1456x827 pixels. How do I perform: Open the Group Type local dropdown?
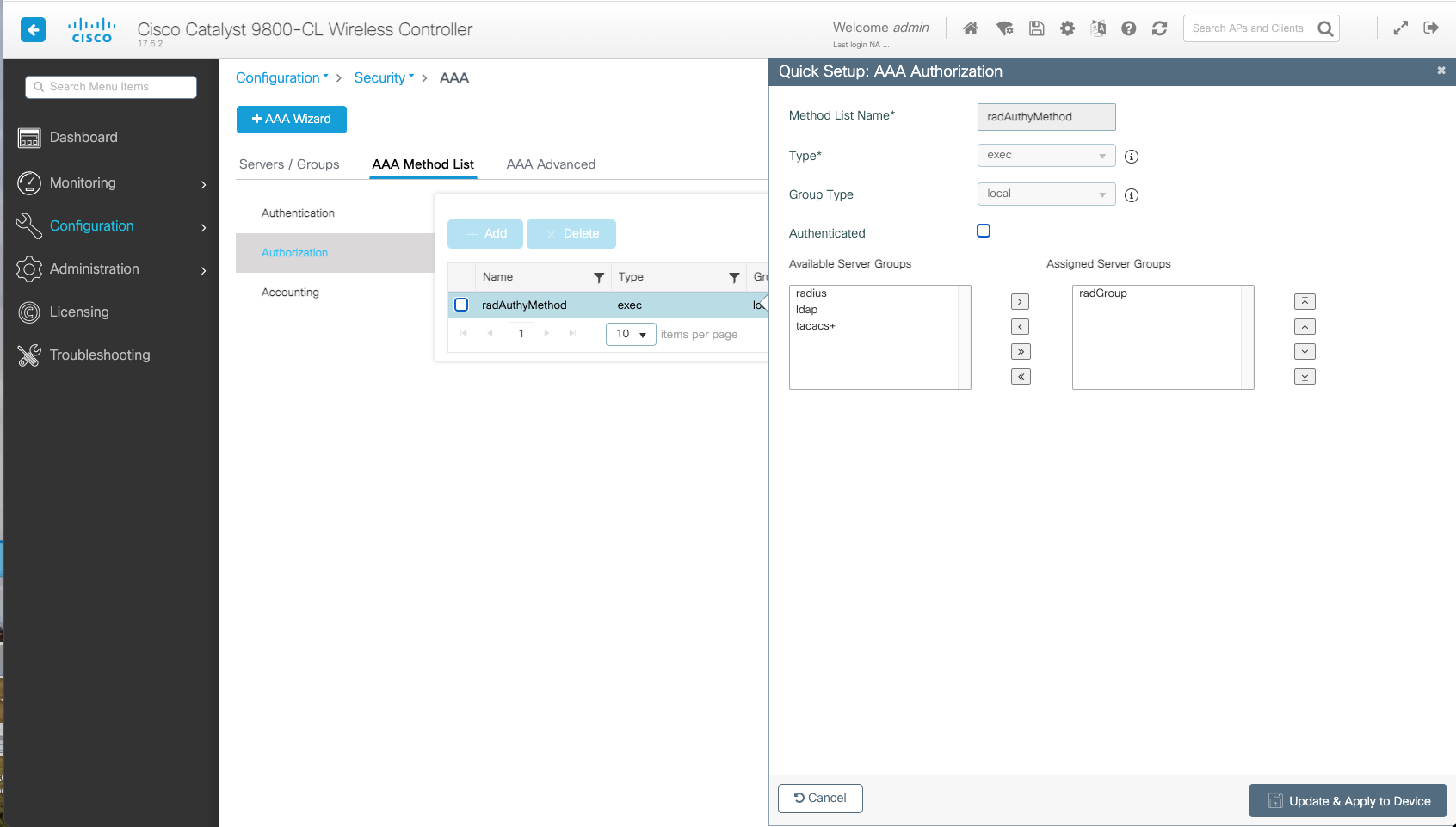coord(1046,194)
